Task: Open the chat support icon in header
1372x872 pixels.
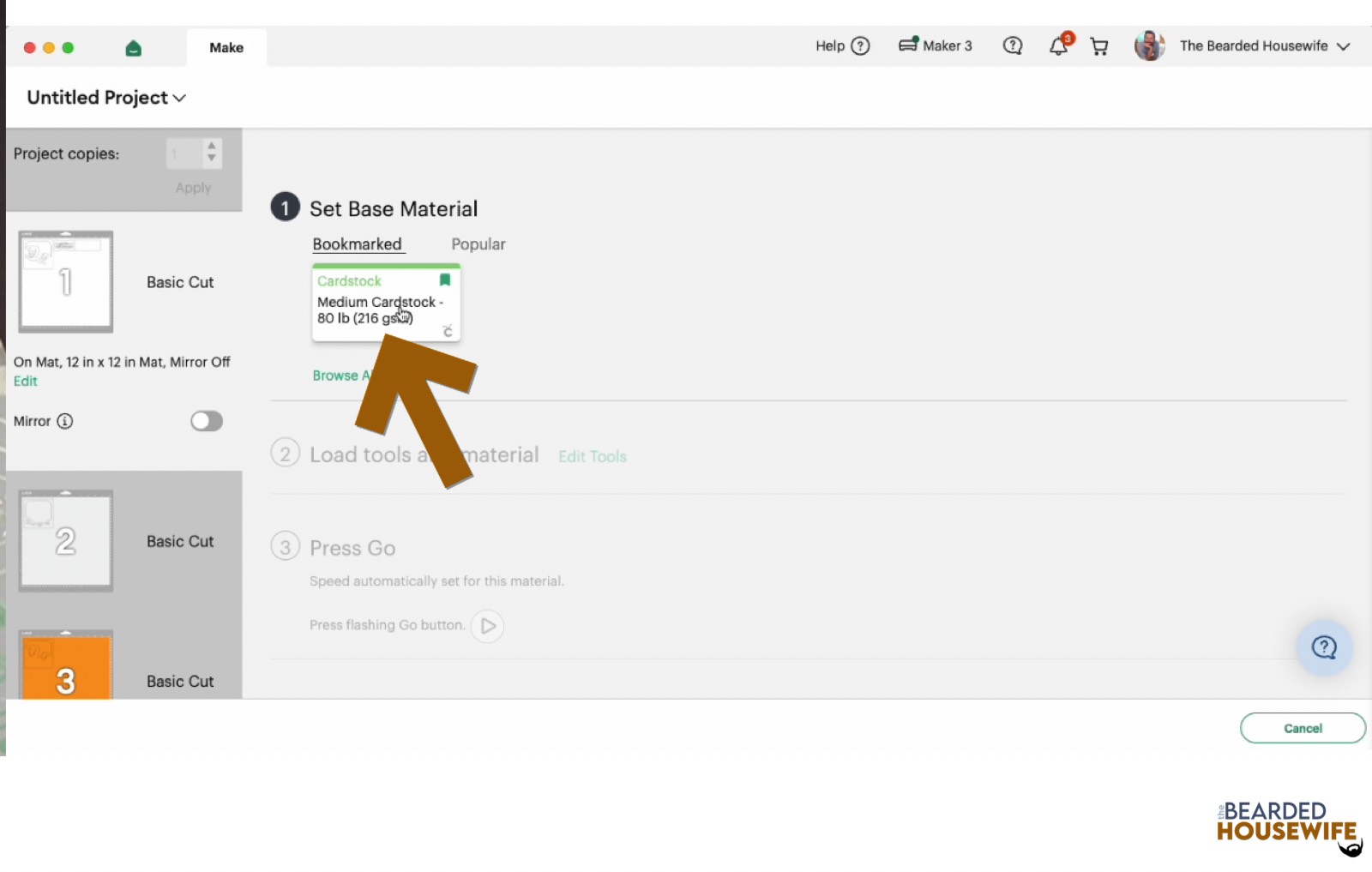Action: click(1013, 46)
